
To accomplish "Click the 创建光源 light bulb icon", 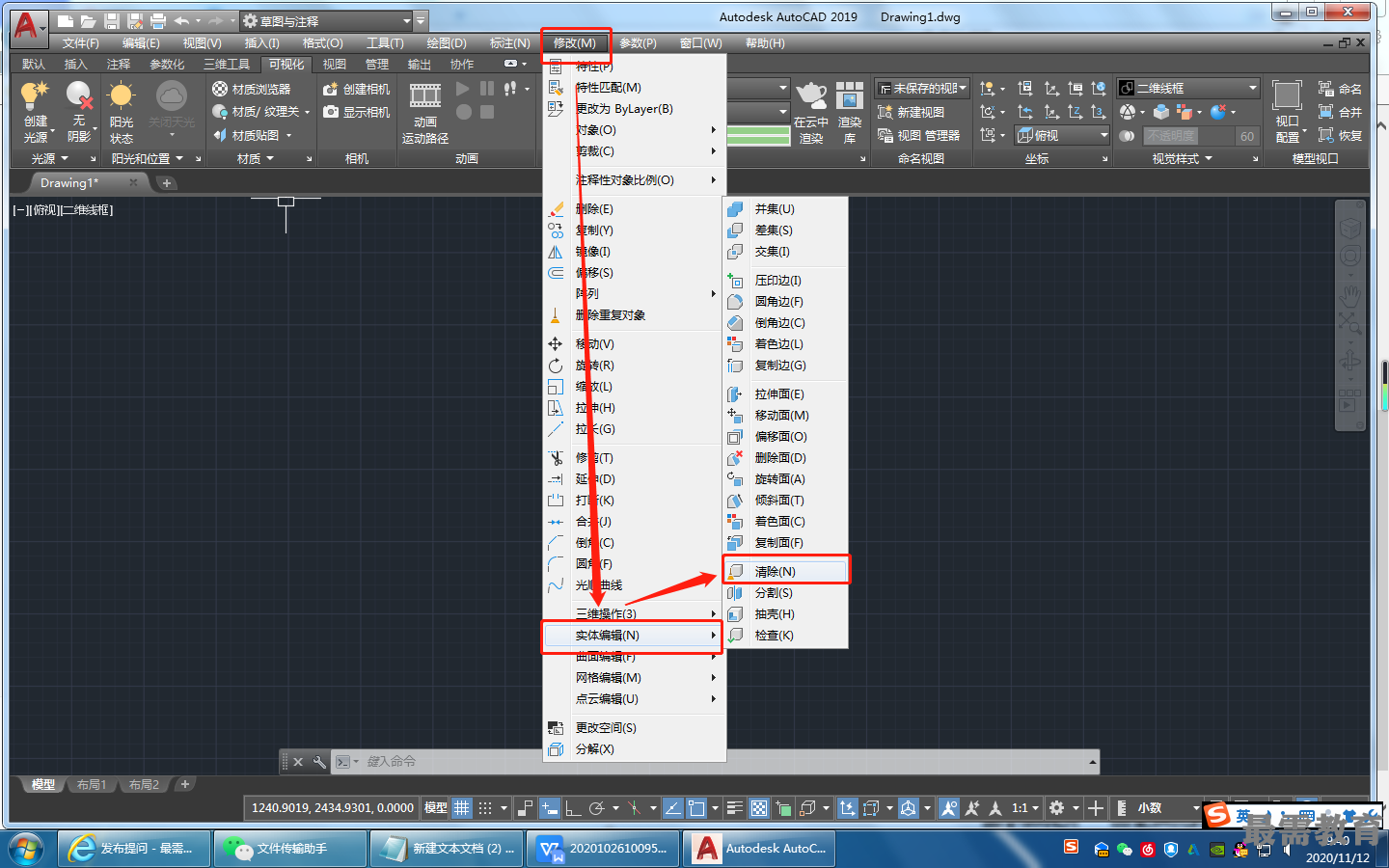I will (x=35, y=95).
